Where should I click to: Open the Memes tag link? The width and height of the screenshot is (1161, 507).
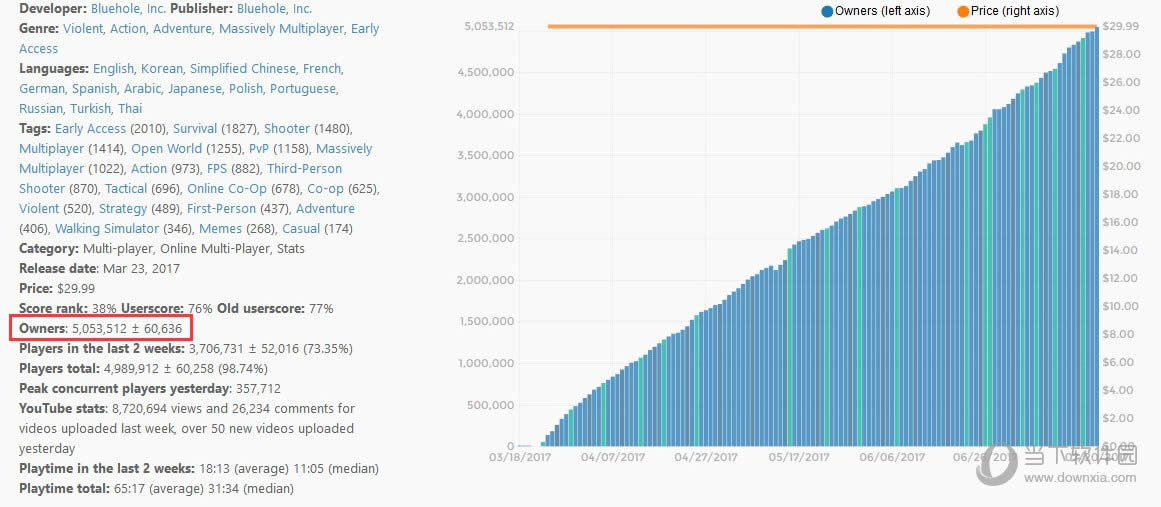coord(220,228)
